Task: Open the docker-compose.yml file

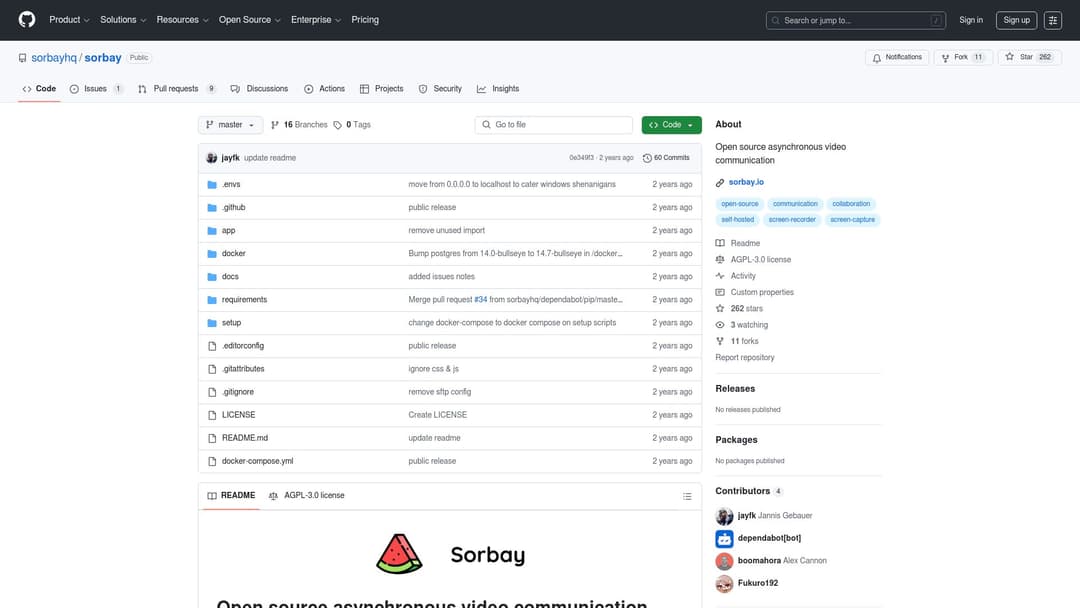Action: pos(258,461)
